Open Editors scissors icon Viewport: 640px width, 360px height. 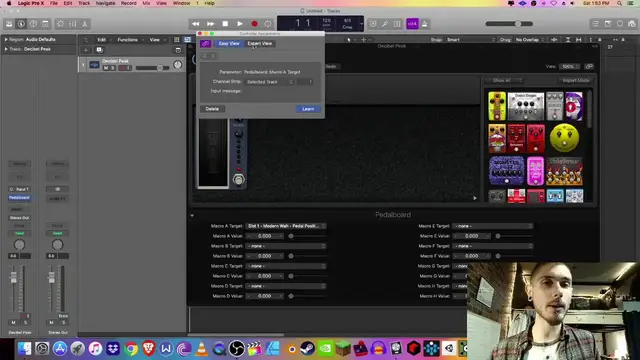tap(84, 24)
